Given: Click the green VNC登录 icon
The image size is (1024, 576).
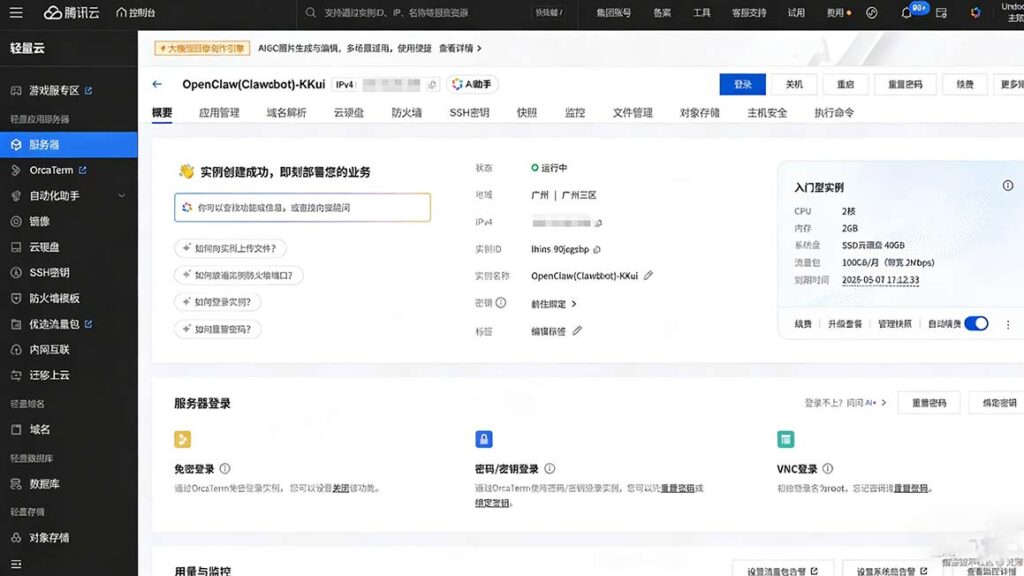Looking at the screenshot, I should pos(786,439).
